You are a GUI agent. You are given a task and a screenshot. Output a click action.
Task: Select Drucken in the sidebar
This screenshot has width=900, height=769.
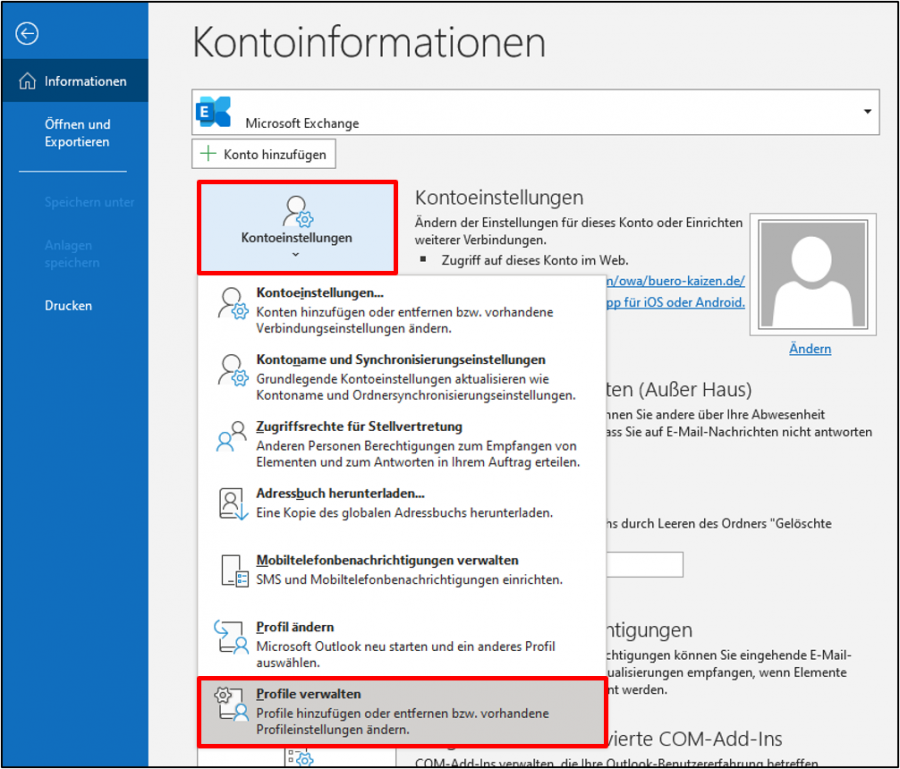point(68,306)
